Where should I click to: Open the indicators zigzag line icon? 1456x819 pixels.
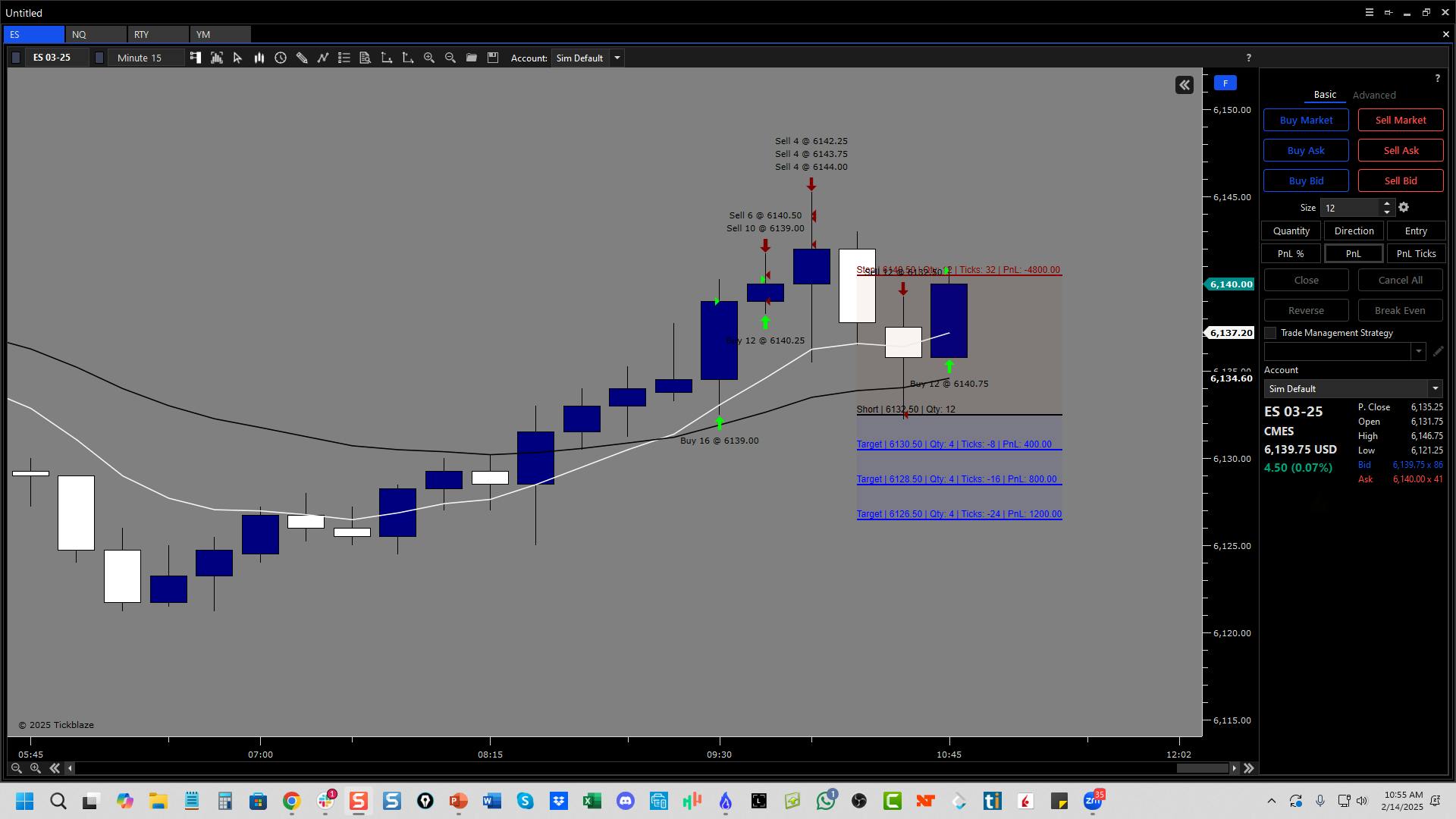(x=323, y=58)
